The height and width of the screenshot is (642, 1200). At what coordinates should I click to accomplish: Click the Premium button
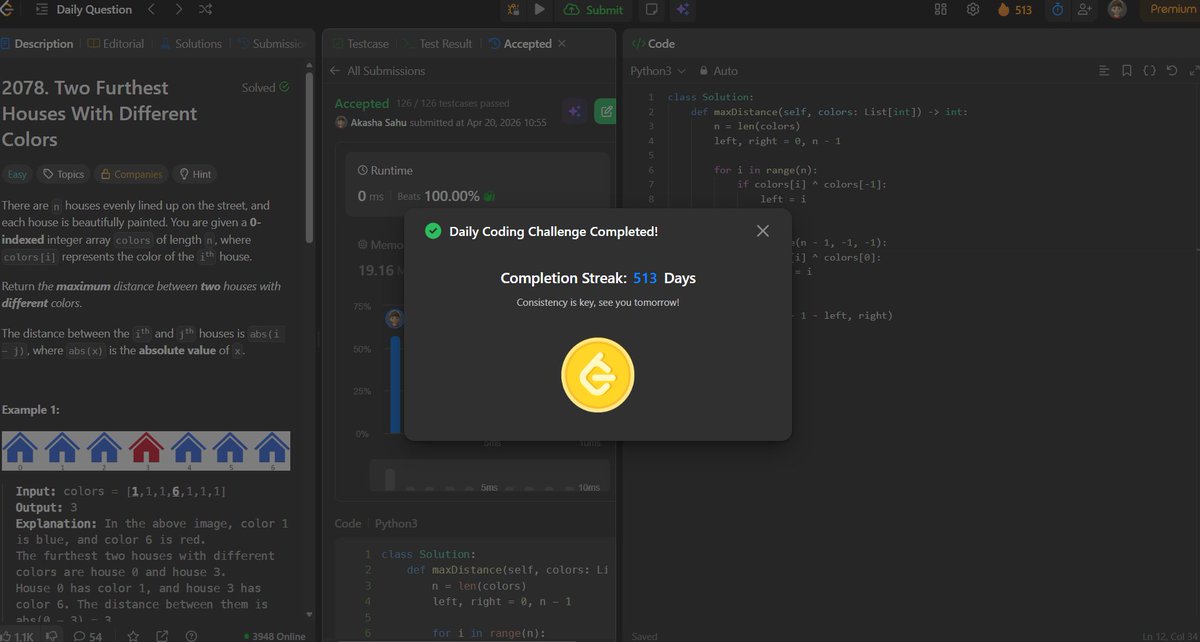pyautogui.click(x=1170, y=9)
